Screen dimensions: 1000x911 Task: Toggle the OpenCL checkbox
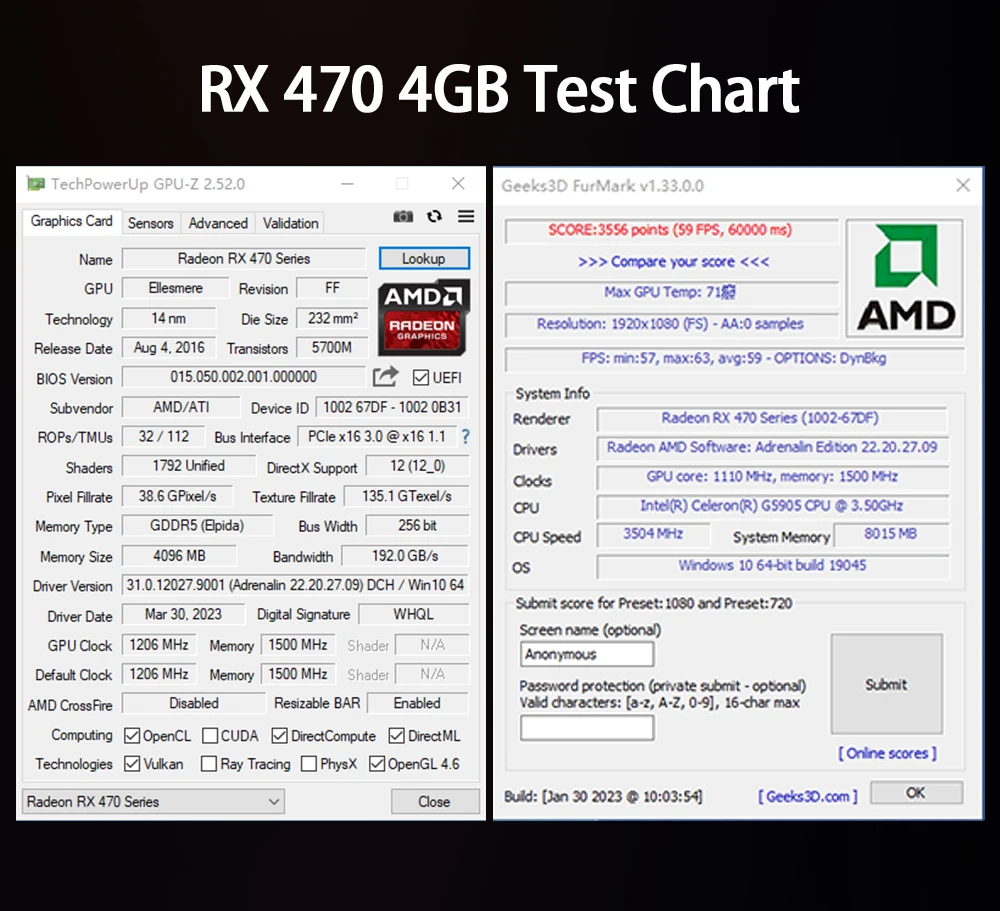pos(132,736)
